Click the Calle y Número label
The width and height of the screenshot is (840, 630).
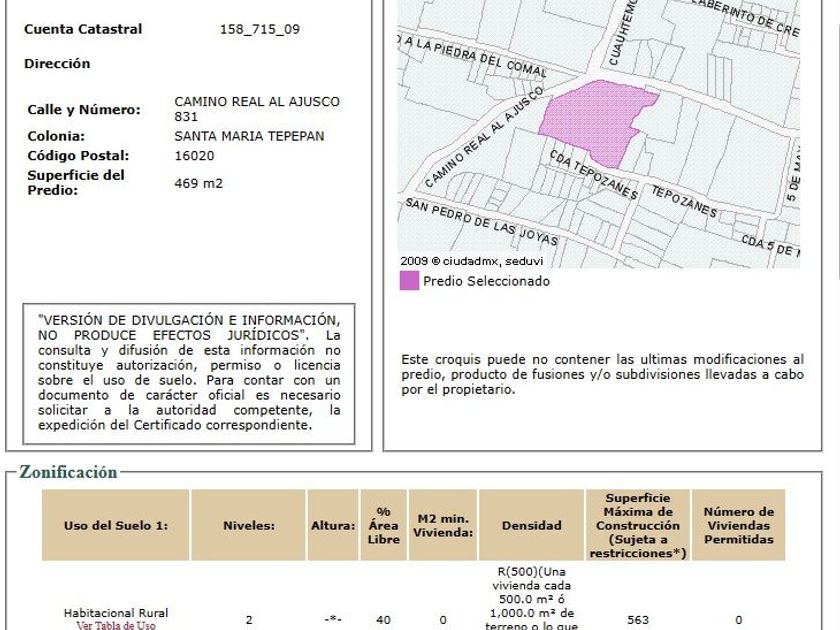pyautogui.click(x=84, y=109)
